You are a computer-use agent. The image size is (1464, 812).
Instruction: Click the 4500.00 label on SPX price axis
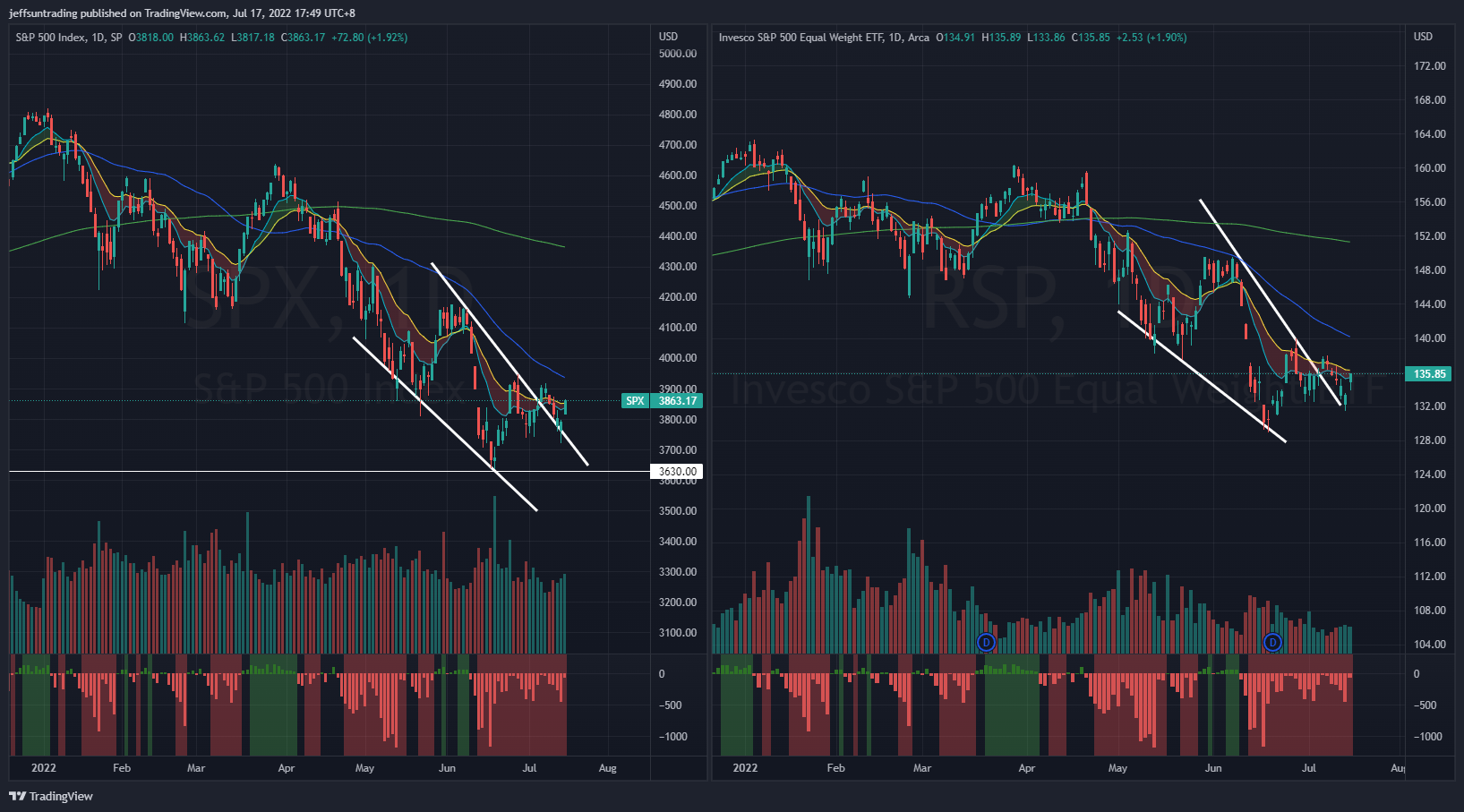click(677, 206)
